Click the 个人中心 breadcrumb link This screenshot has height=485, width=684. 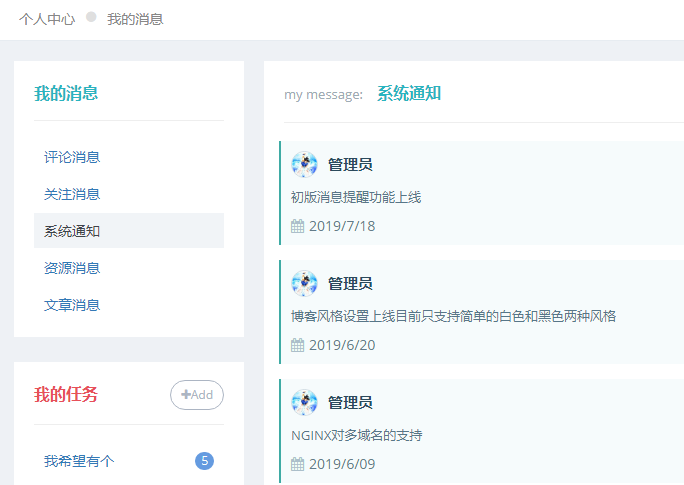(x=47, y=19)
